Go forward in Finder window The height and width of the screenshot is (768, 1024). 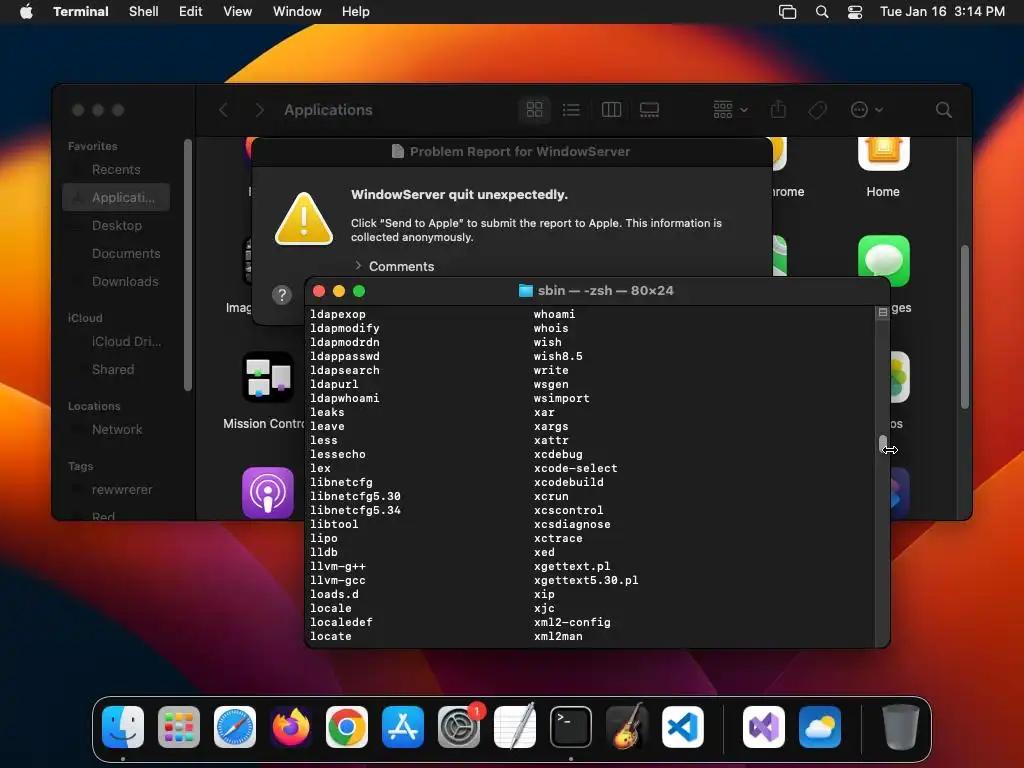pos(259,110)
